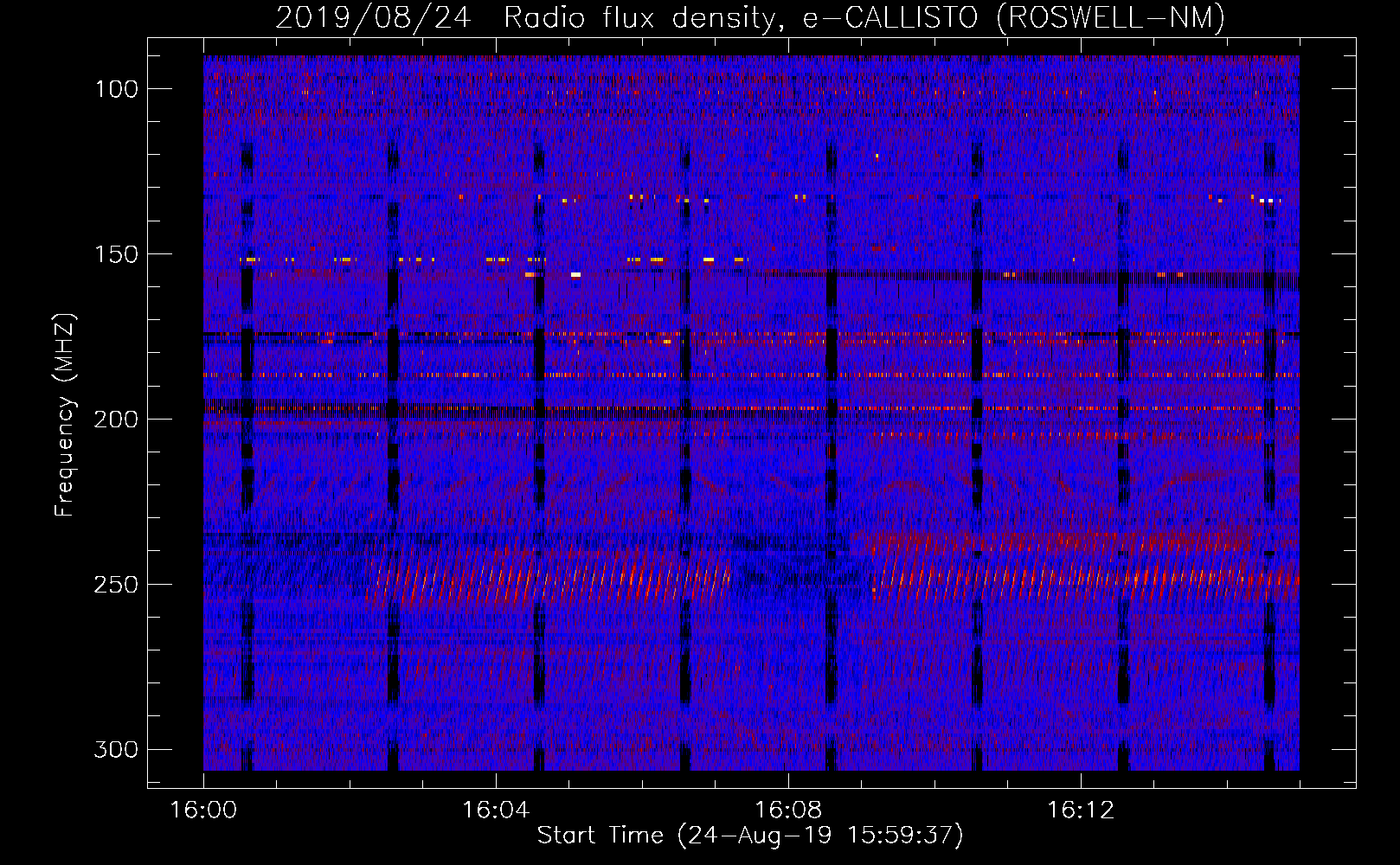Click the 'Frequency (MHZ)' axis label
Screen dimensions: 1400x865
65,415
